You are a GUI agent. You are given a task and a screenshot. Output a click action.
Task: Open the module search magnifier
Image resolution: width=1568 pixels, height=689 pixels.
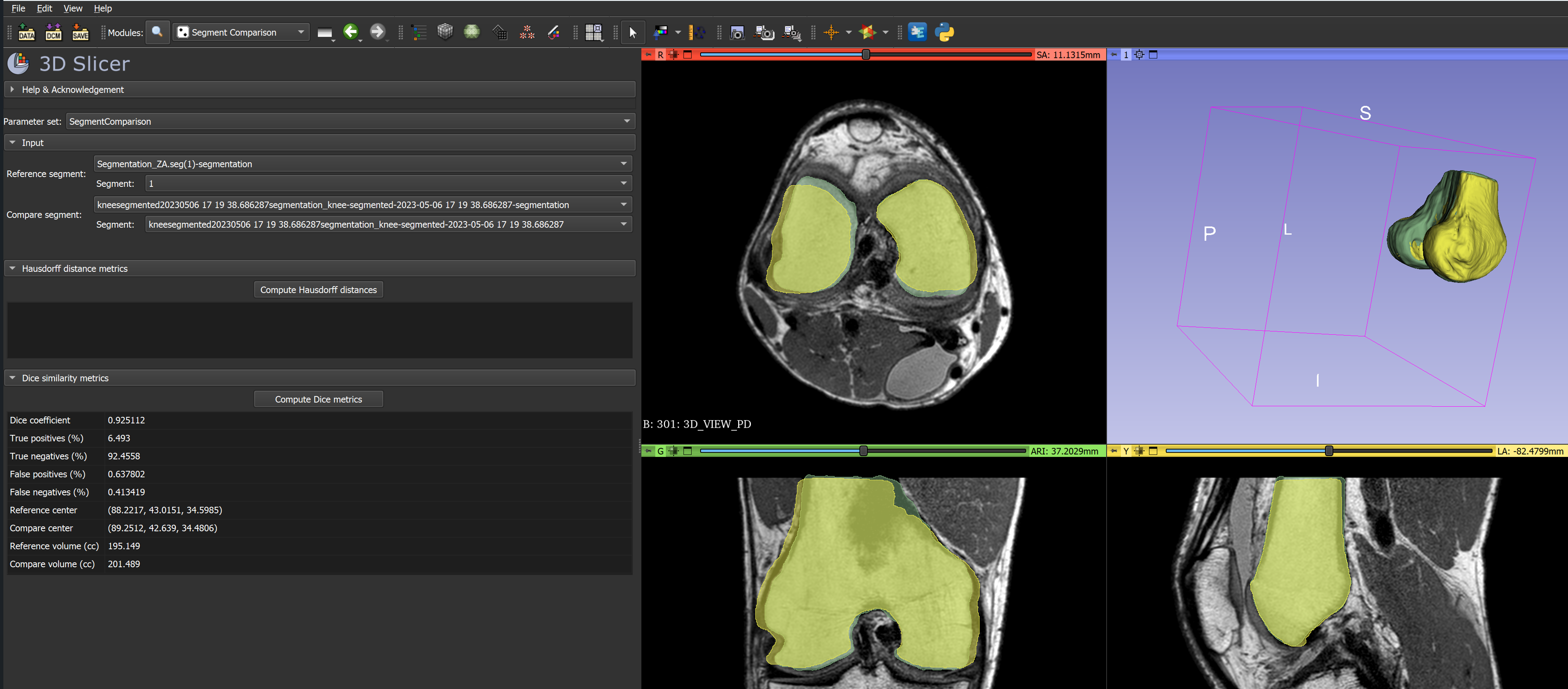(x=158, y=32)
